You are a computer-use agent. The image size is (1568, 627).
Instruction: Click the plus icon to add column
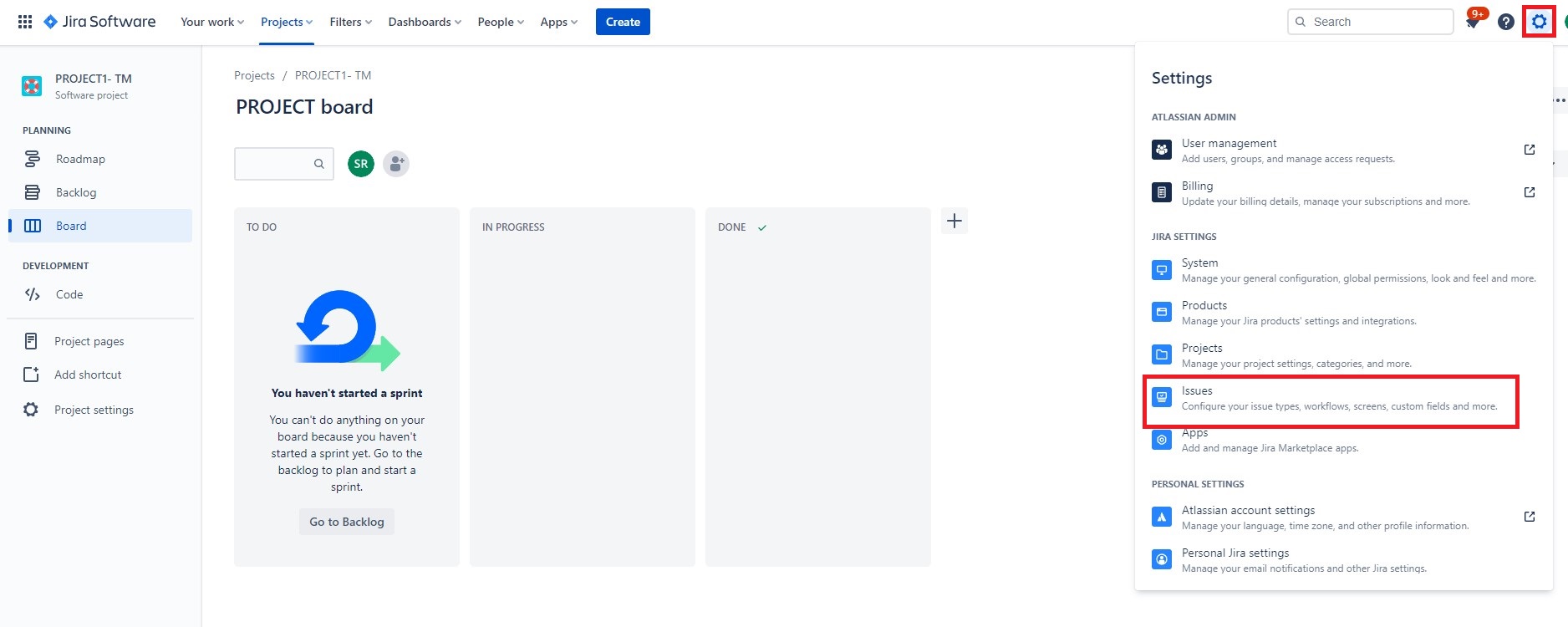pos(955,222)
